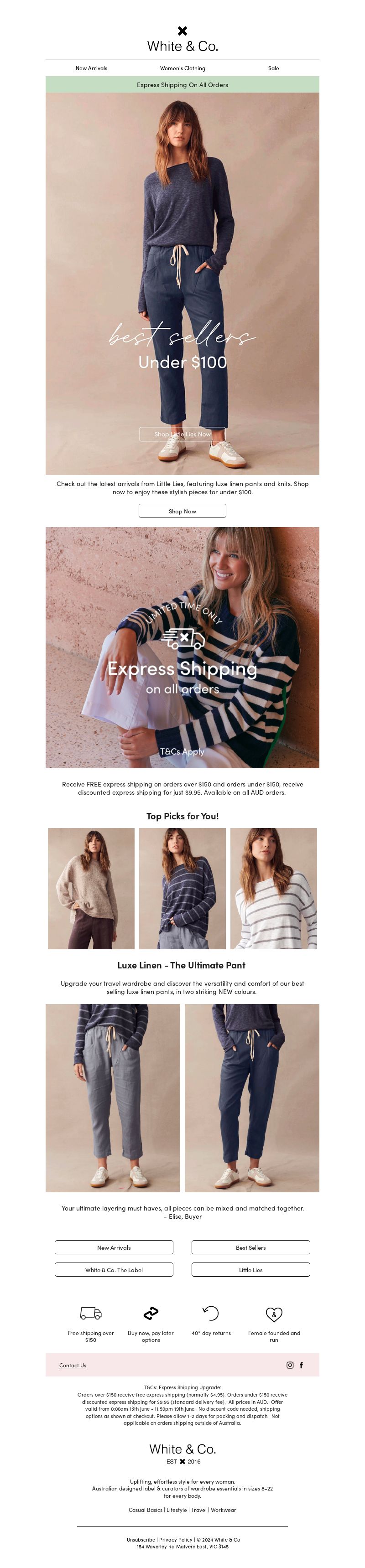This screenshot has height=1568, width=365.
Task: Go to Women's Clothing navigation item
Action: pyautogui.click(x=183, y=68)
